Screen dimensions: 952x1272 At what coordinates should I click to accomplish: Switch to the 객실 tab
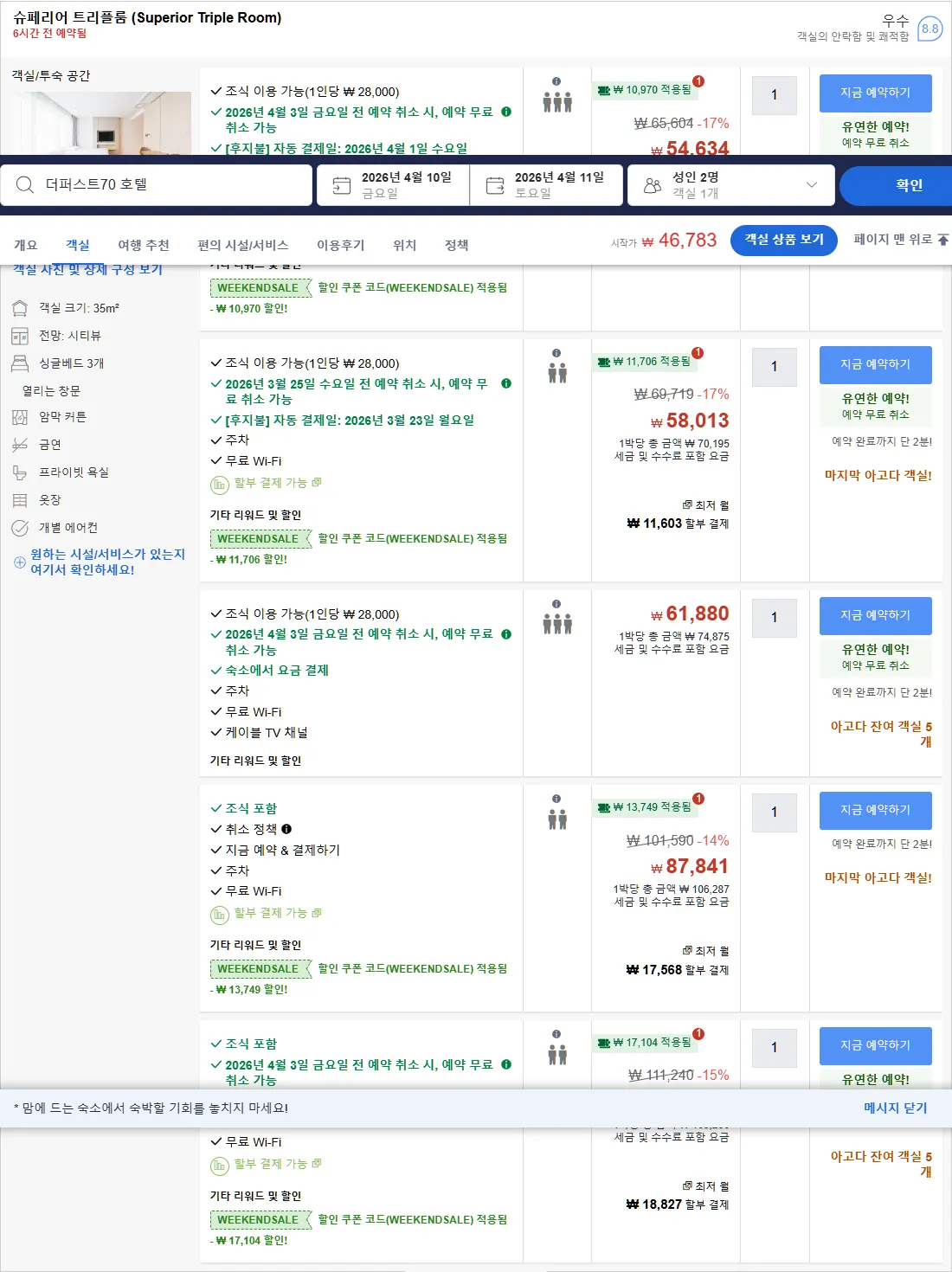(x=78, y=245)
